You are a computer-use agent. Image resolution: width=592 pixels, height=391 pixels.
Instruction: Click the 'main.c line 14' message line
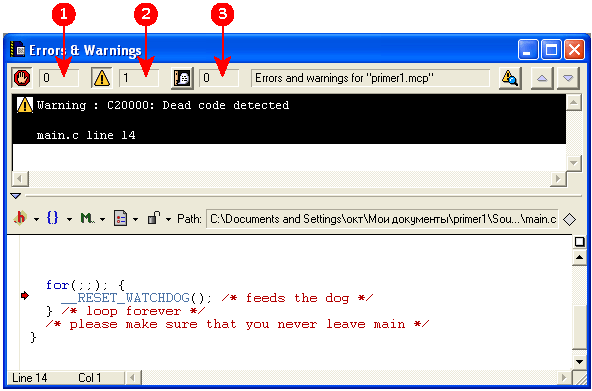coord(86,135)
